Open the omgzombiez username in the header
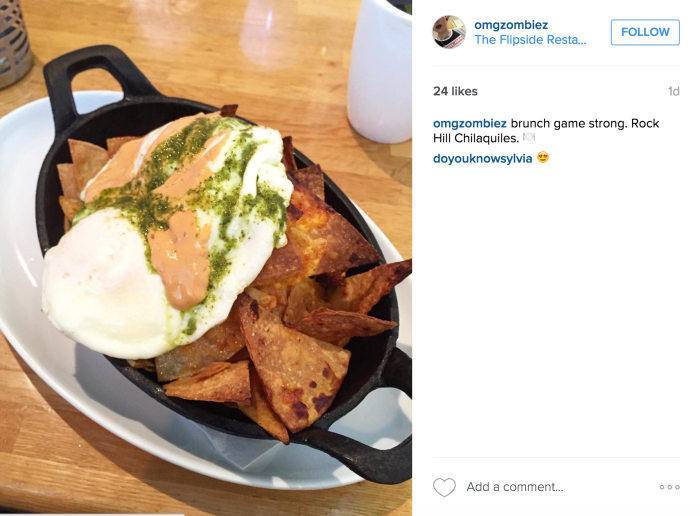The image size is (700, 516). 511,25
